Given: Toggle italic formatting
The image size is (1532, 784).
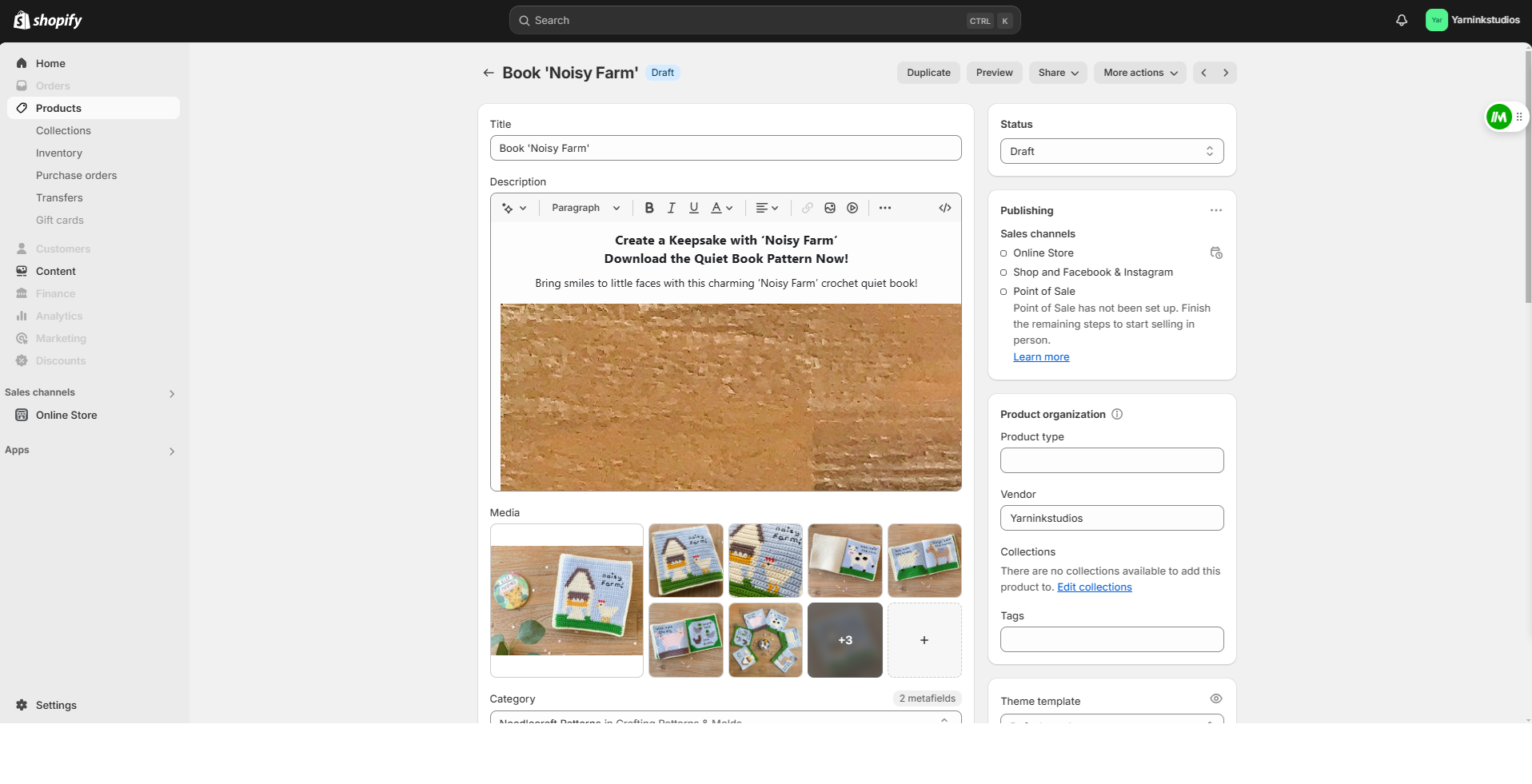Looking at the screenshot, I should [672, 208].
